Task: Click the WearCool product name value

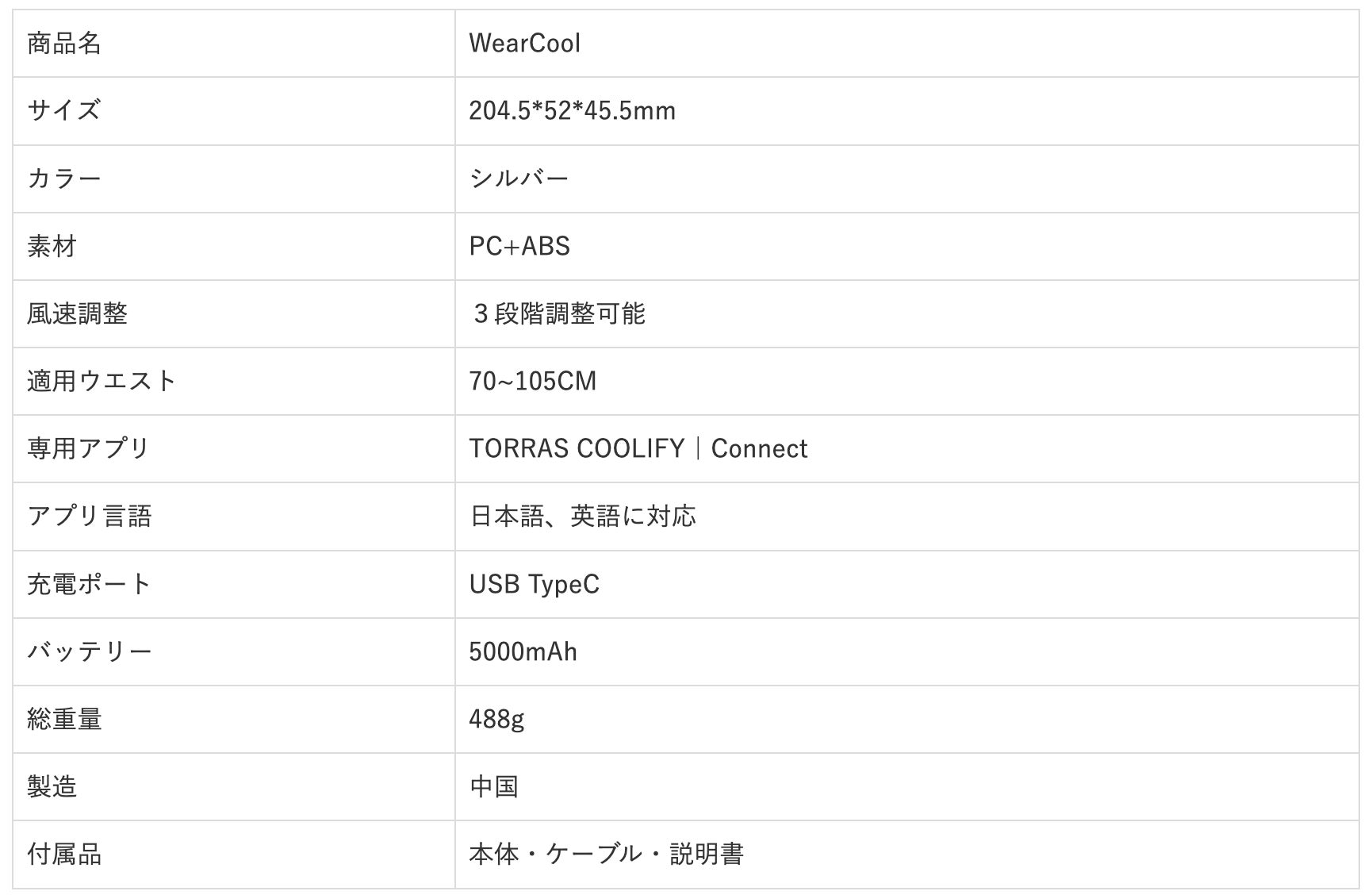Action: (x=524, y=44)
